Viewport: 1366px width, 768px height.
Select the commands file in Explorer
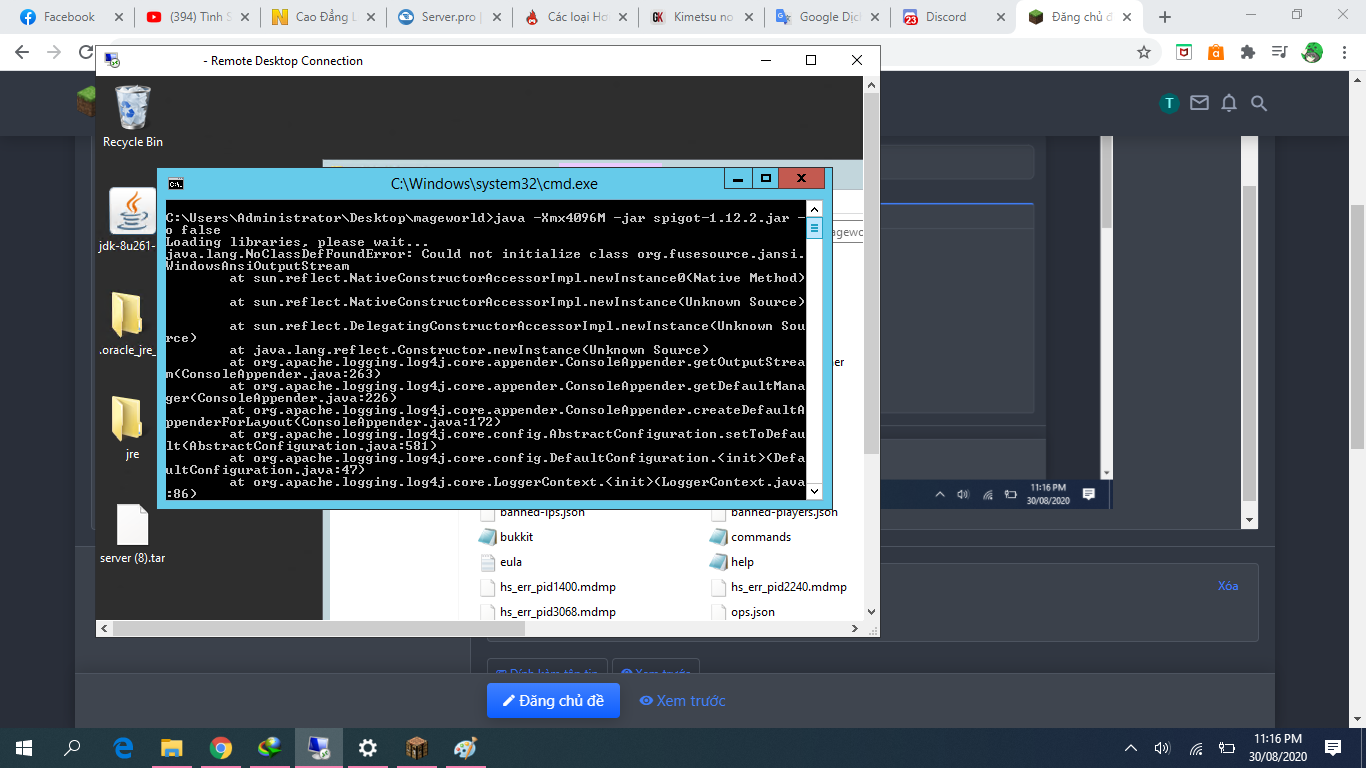click(x=750, y=537)
